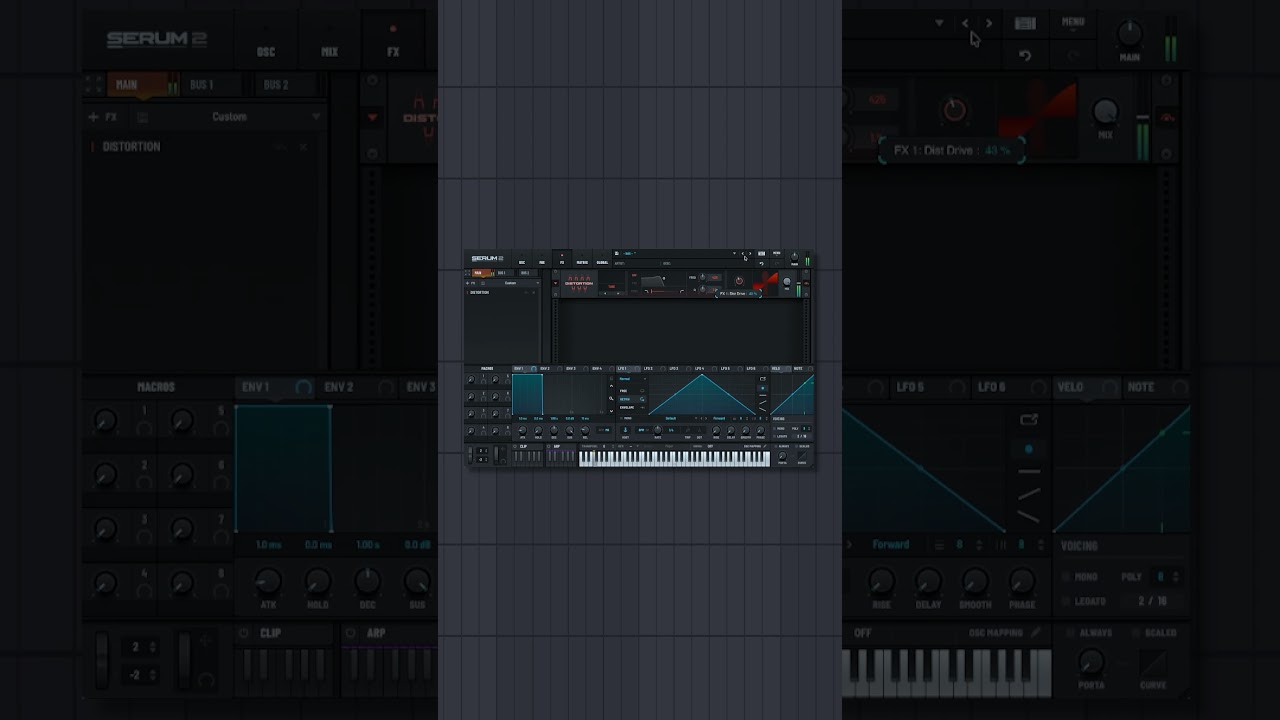
Task: Click MAIN volume knob in center window
Action: 795,257
